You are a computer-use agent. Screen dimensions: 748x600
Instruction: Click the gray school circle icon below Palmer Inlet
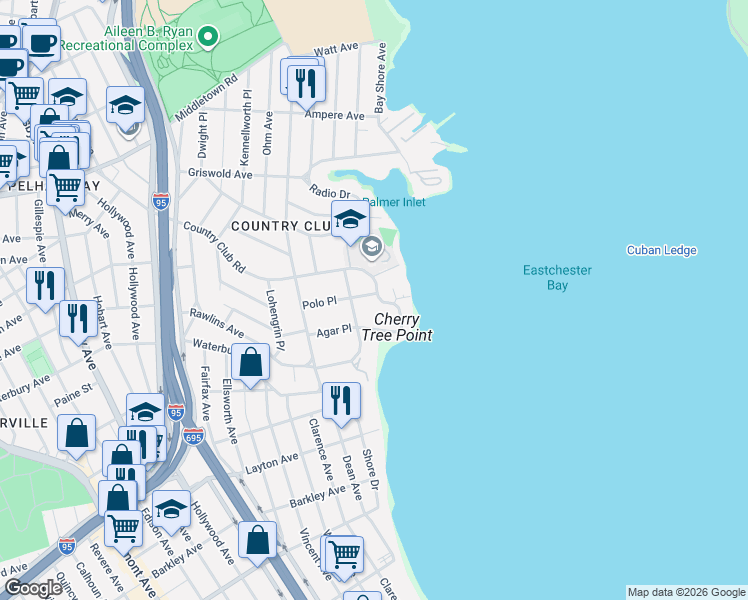[372, 247]
